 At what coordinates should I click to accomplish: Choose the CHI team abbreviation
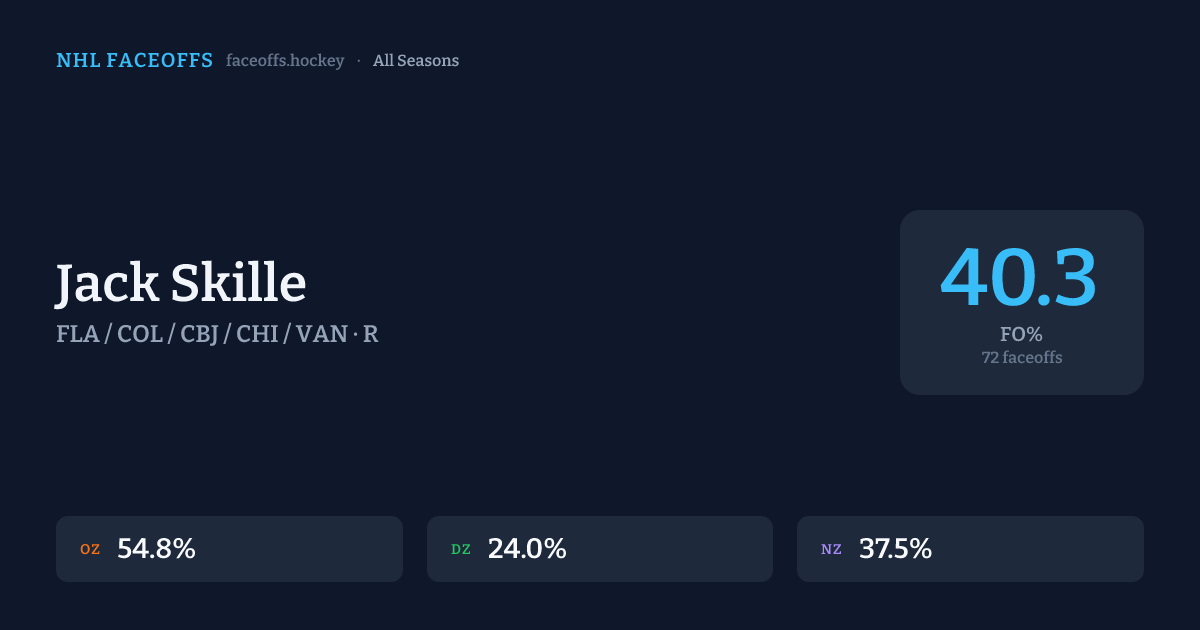pos(257,334)
